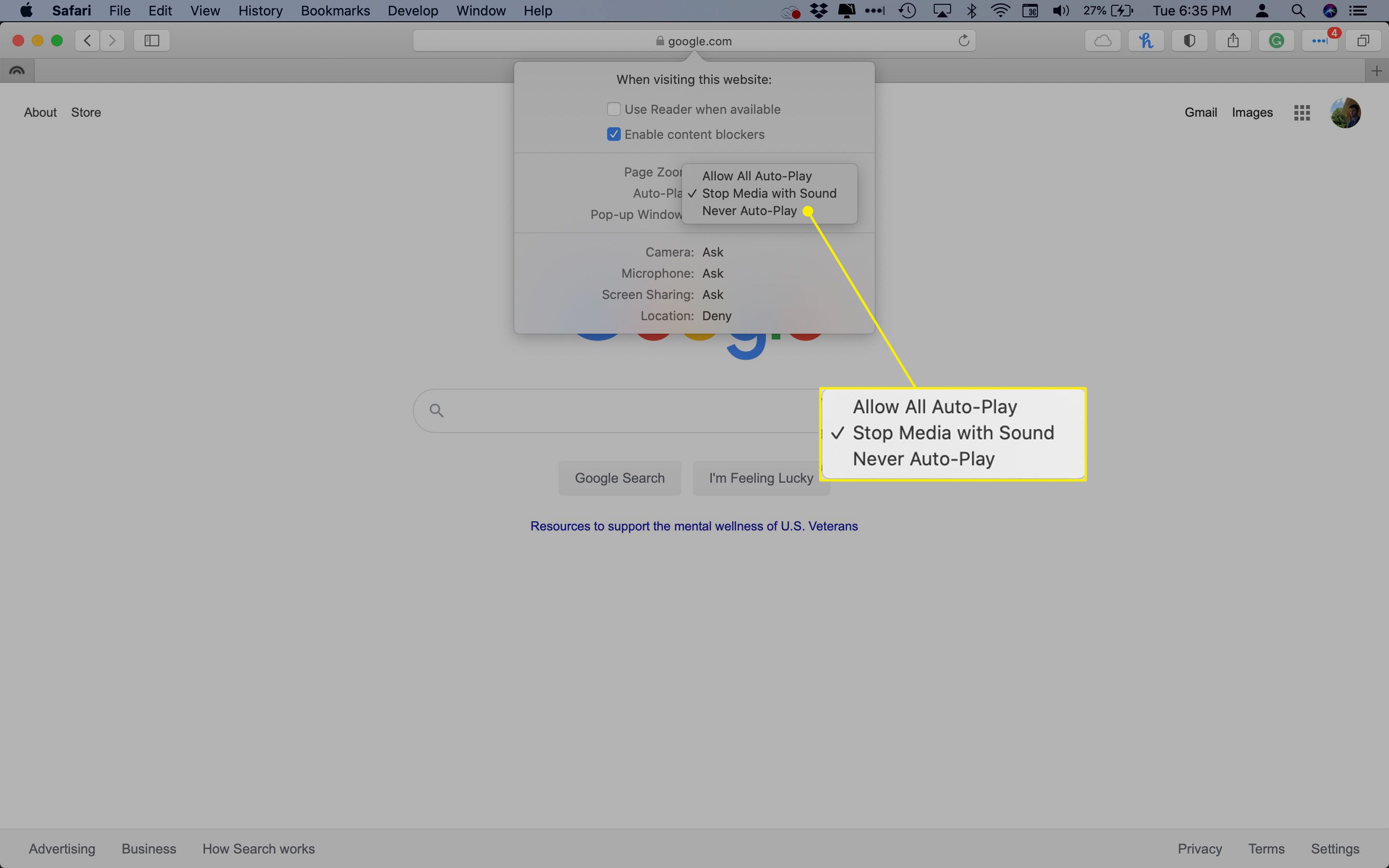Click the Grammarly extension icon
This screenshot has width=1389, height=868.
(1277, 40)
